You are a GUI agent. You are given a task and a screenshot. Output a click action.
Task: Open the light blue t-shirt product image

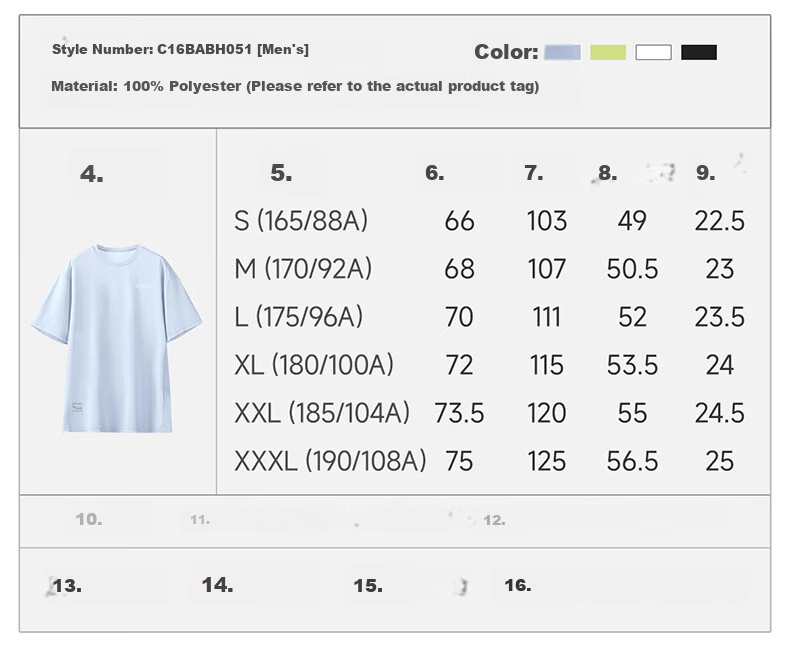pos(117,339)
